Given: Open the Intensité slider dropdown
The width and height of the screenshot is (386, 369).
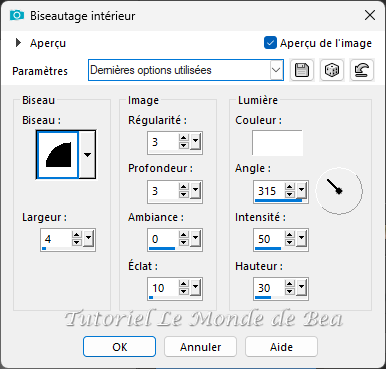Looking at the screenshot, I should click(x=301, y=239).
